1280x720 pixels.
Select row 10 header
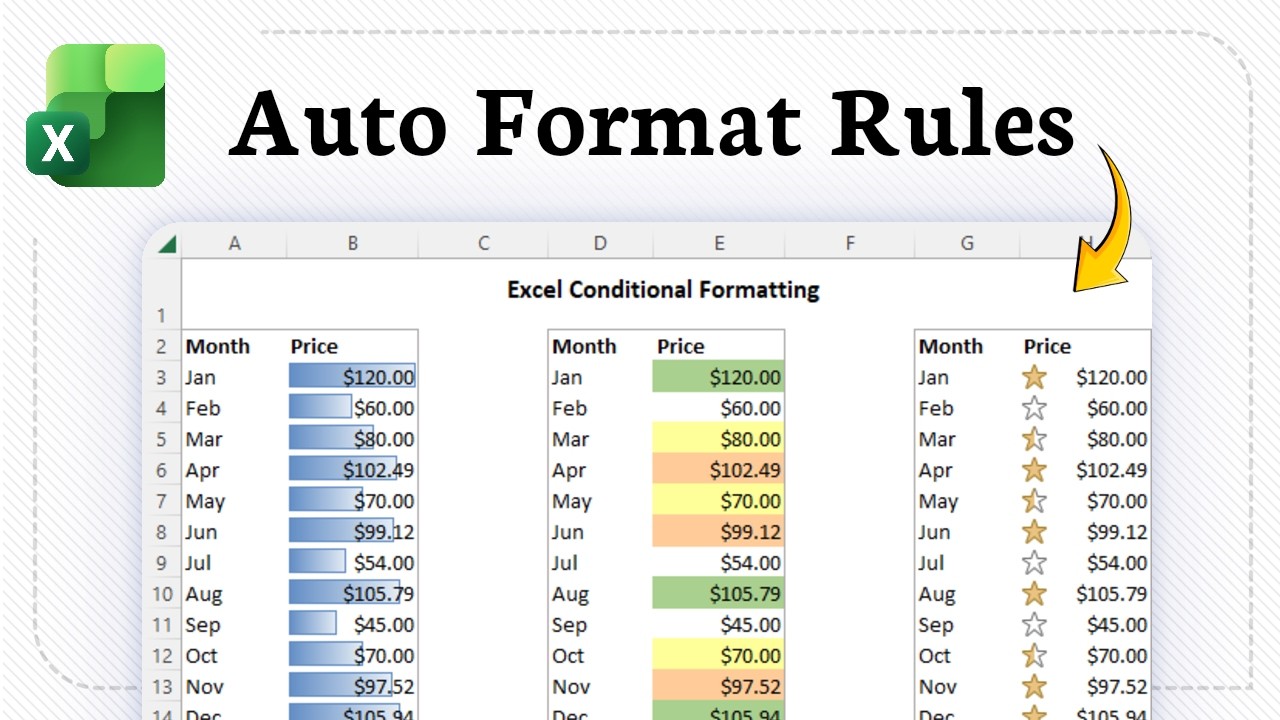click(162, 594)
